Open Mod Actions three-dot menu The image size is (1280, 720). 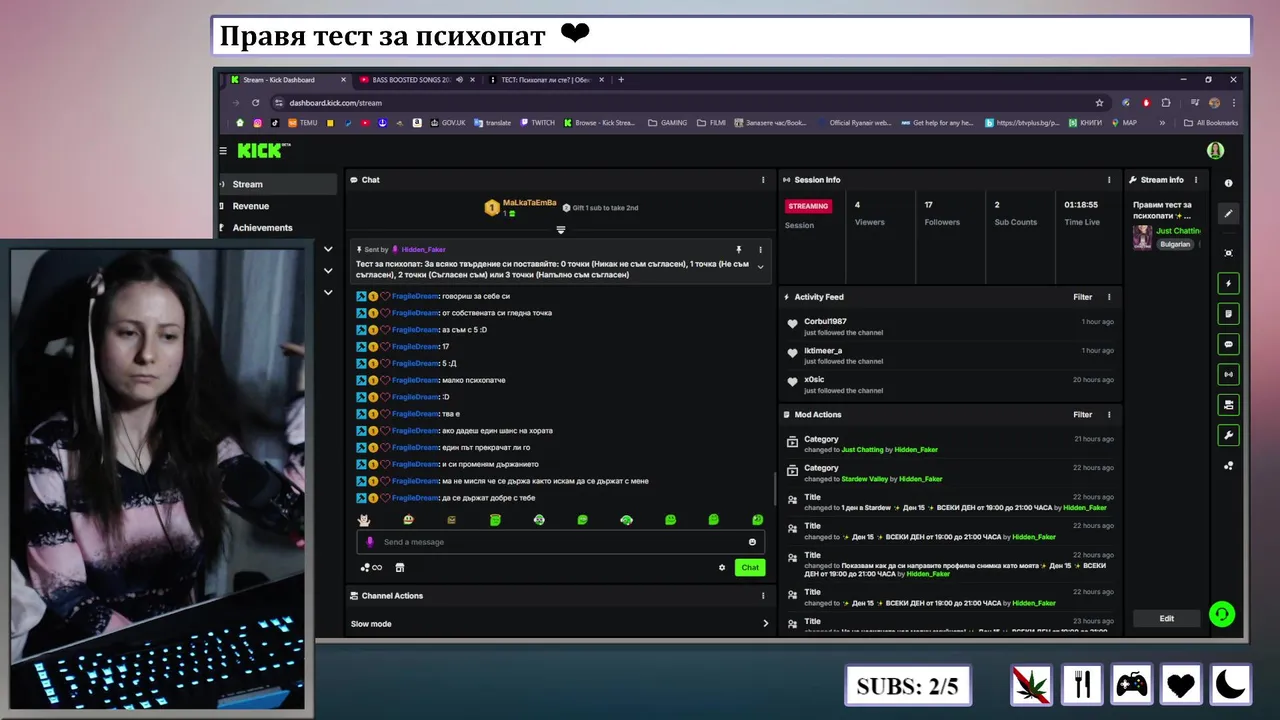coord(1109,415)
